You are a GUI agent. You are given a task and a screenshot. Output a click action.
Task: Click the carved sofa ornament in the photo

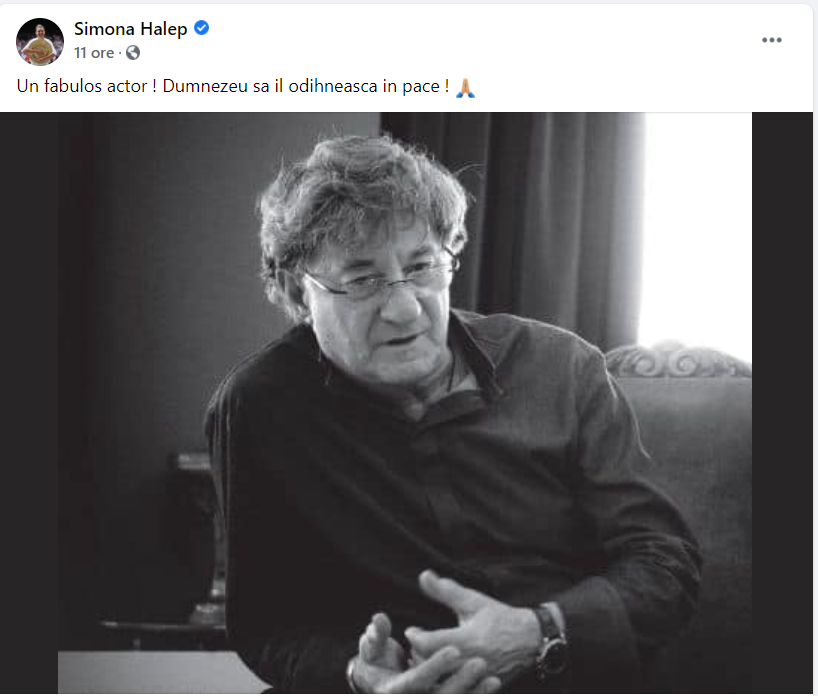(678, 360)
